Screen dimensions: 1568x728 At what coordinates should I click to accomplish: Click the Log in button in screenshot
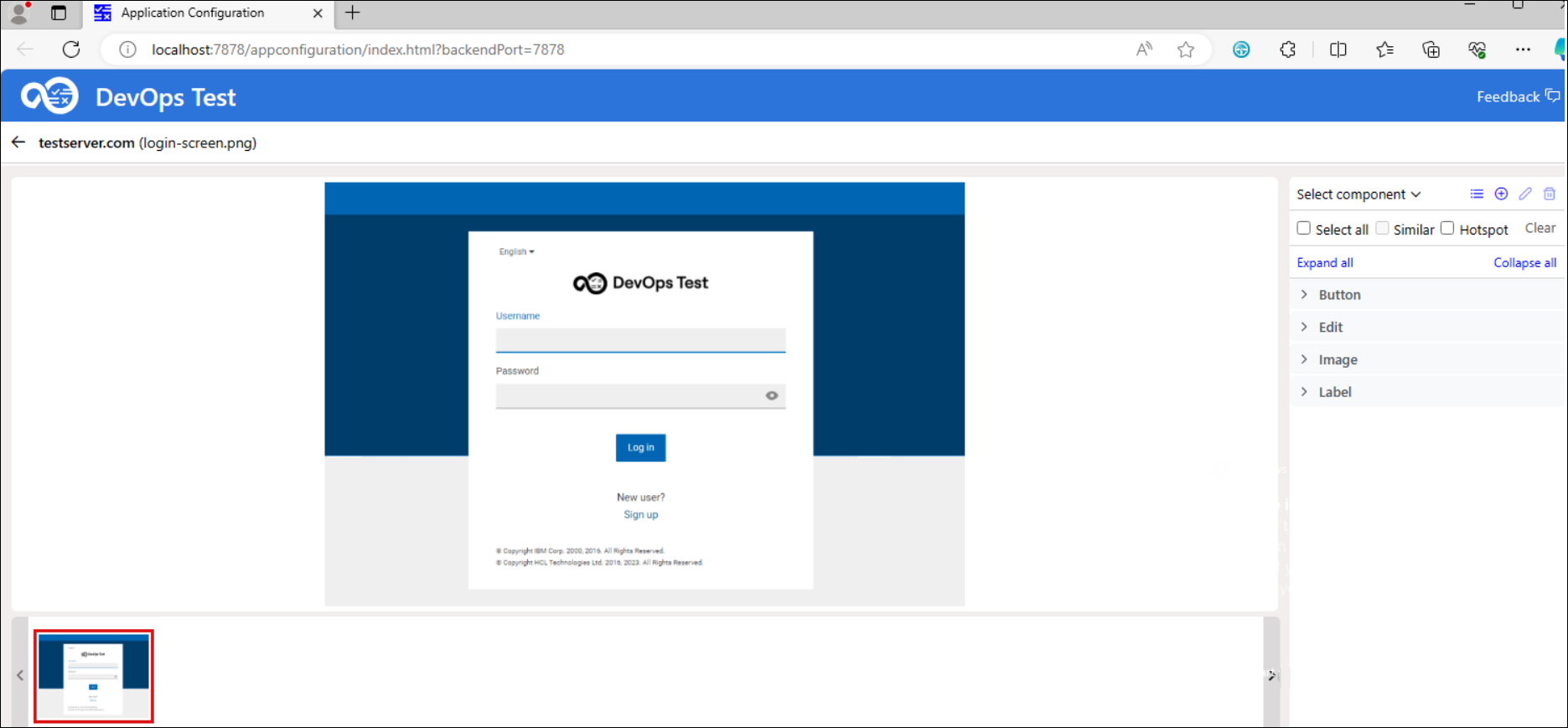pyautogui.click(x=641, y=447)
